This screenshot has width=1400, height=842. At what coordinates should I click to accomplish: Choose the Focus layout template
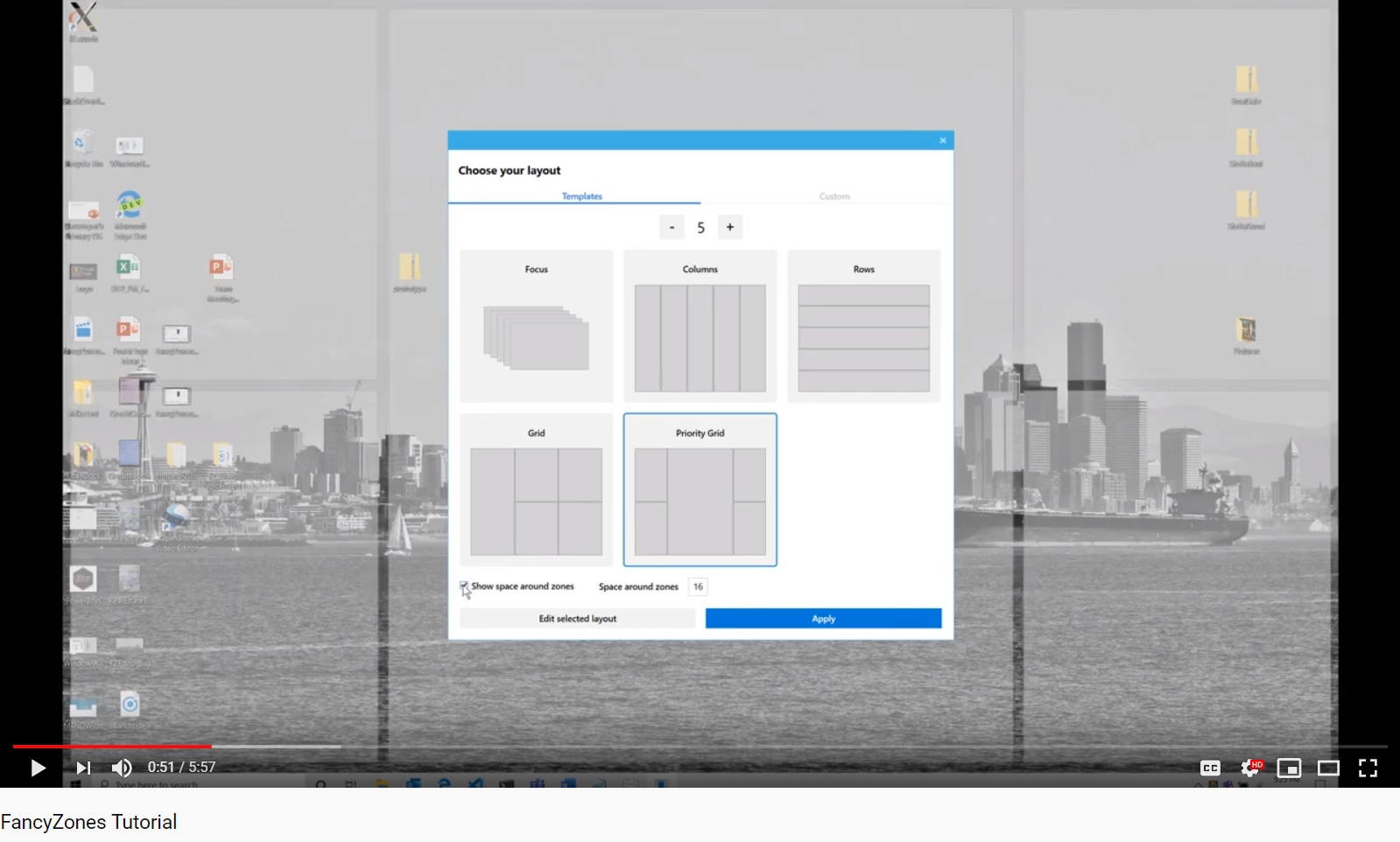[536, 326]
